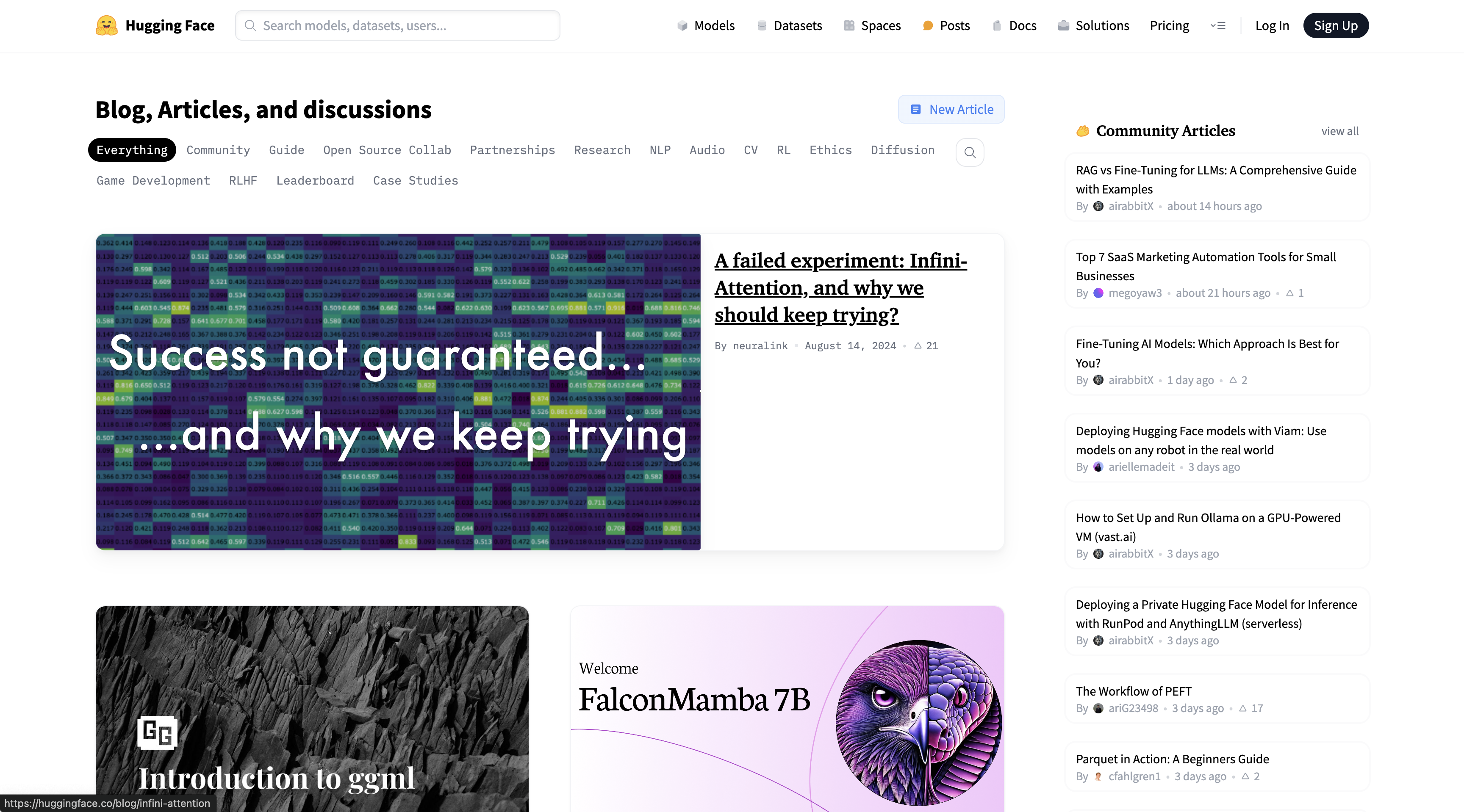Screen dimensions: 1464x812
Task: Filter by Game Development tag
Action: click(x=153, y=181)
